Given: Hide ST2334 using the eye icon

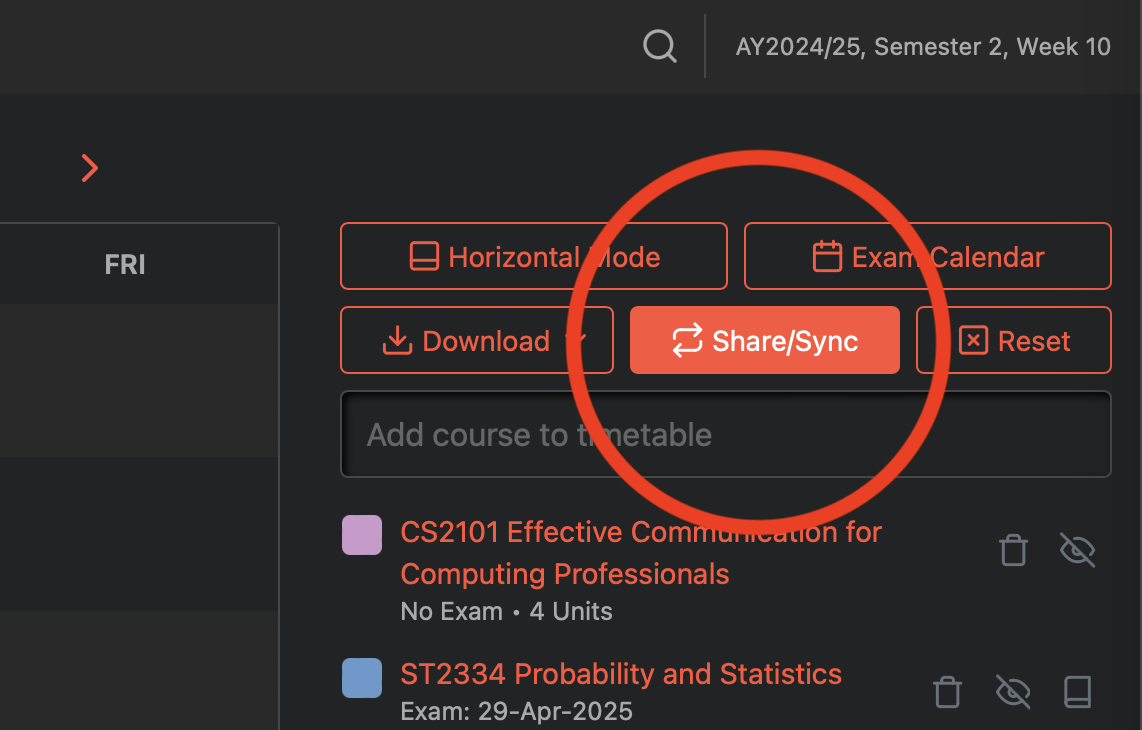Looking at the screenshot, I should point(1012,691).
